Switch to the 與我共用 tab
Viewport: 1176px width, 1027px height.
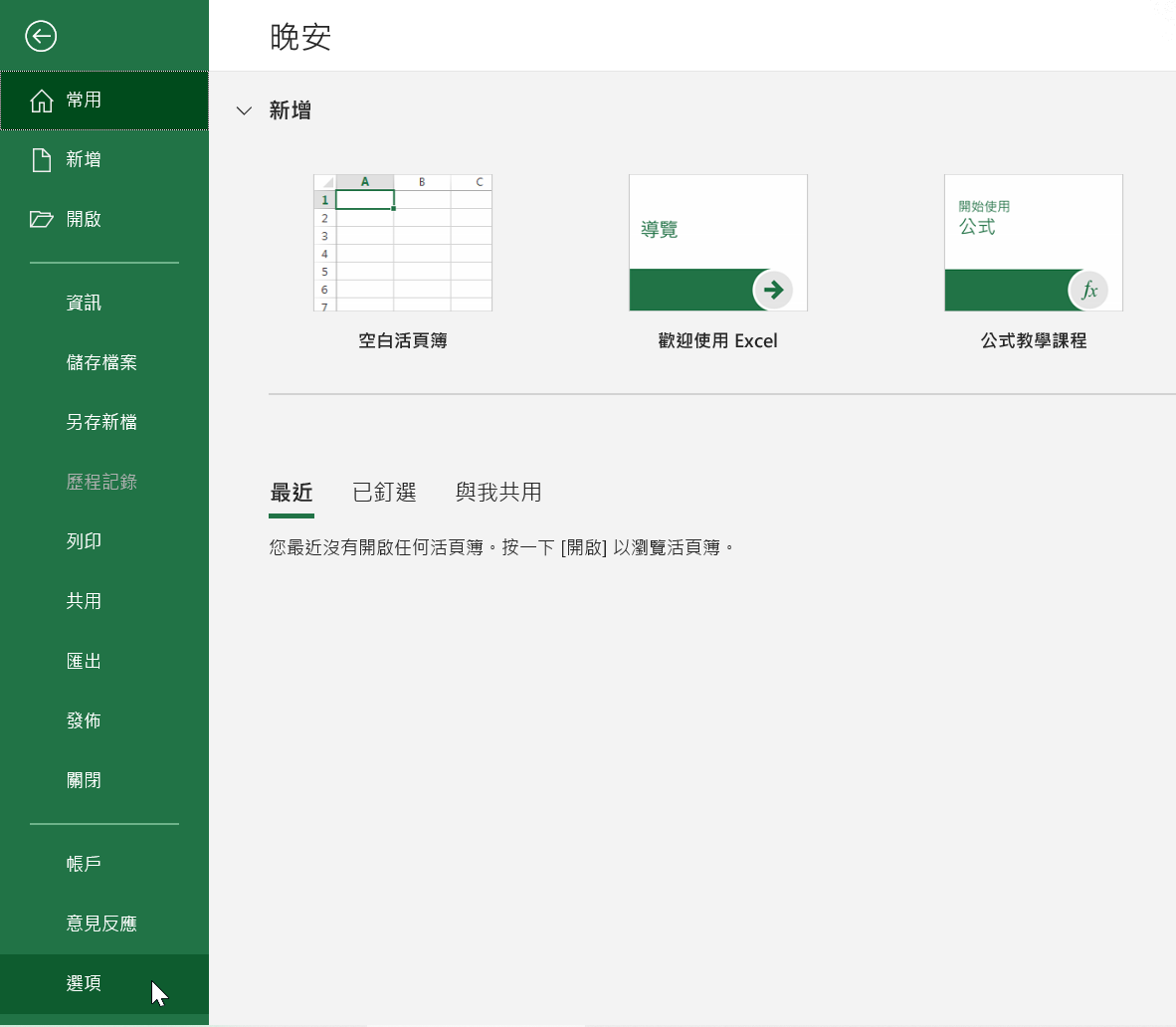coord(498,493)
